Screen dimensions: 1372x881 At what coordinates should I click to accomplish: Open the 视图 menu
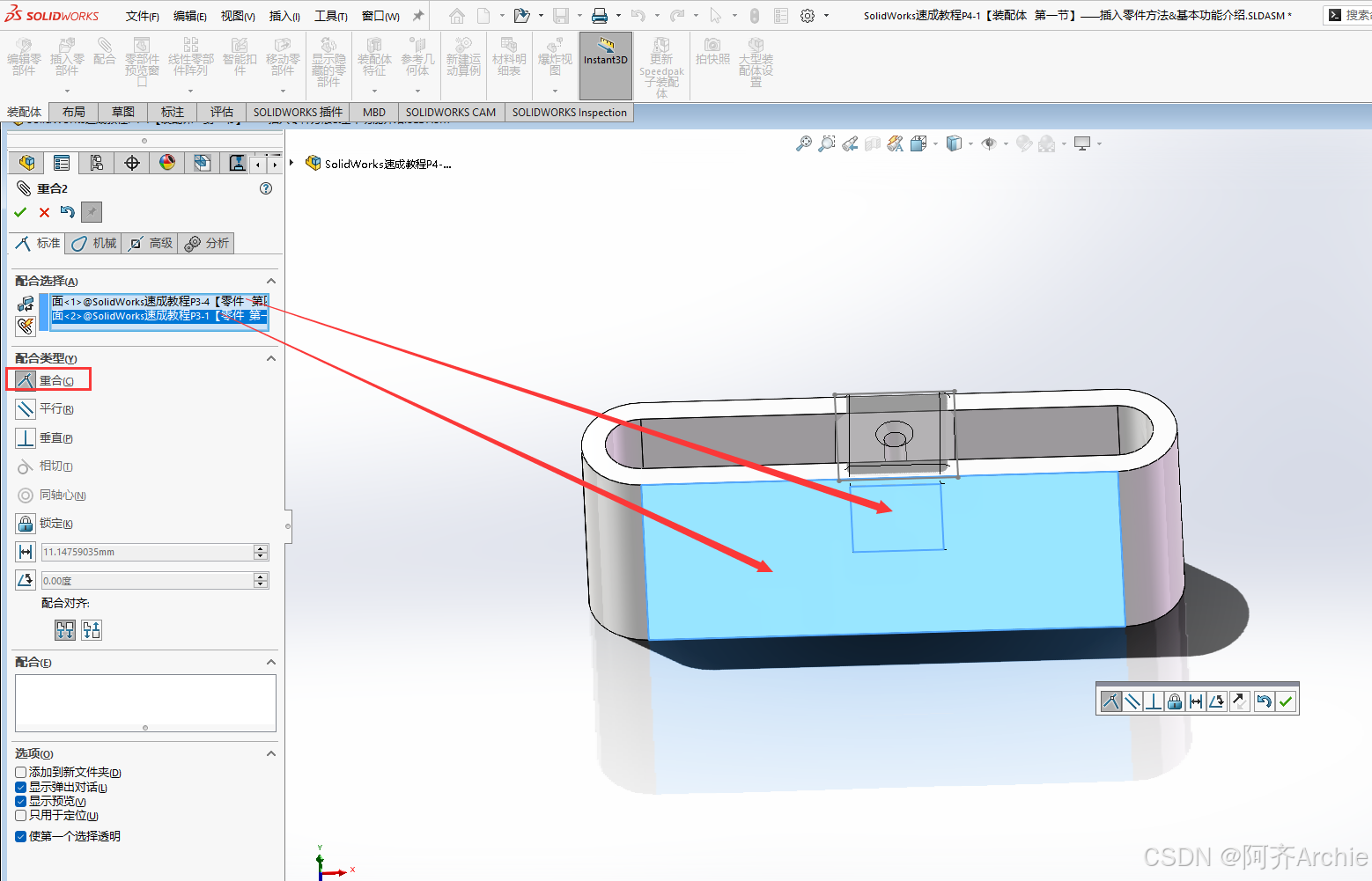pos(237,16)
